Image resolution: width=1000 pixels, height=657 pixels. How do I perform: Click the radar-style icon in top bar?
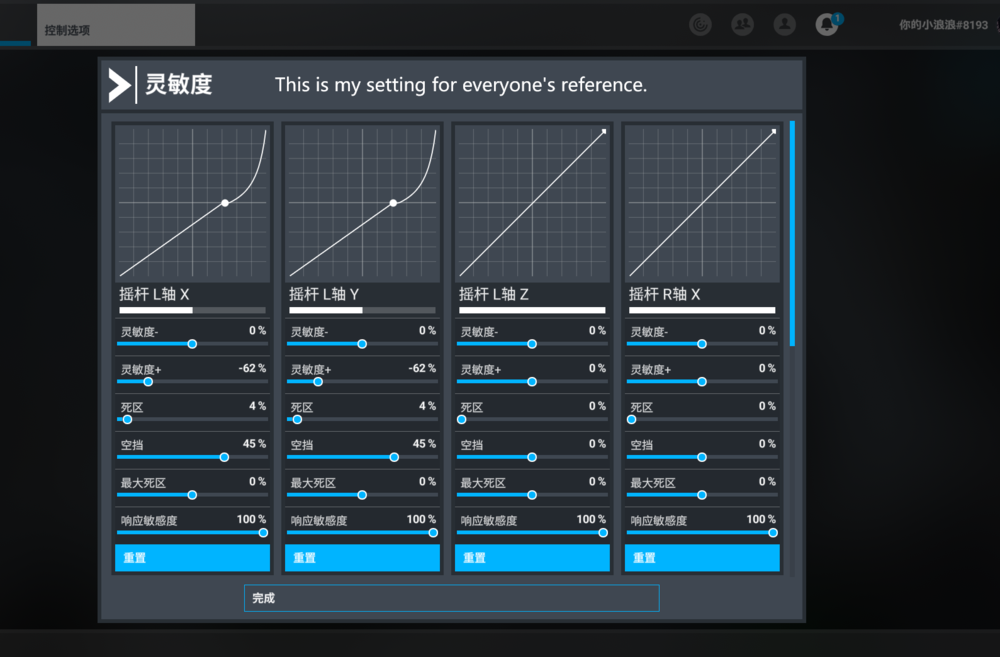click(x=701, y=25)
